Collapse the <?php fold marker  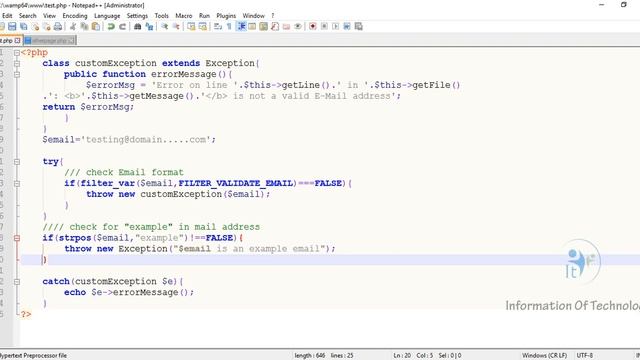coord(17,53)
